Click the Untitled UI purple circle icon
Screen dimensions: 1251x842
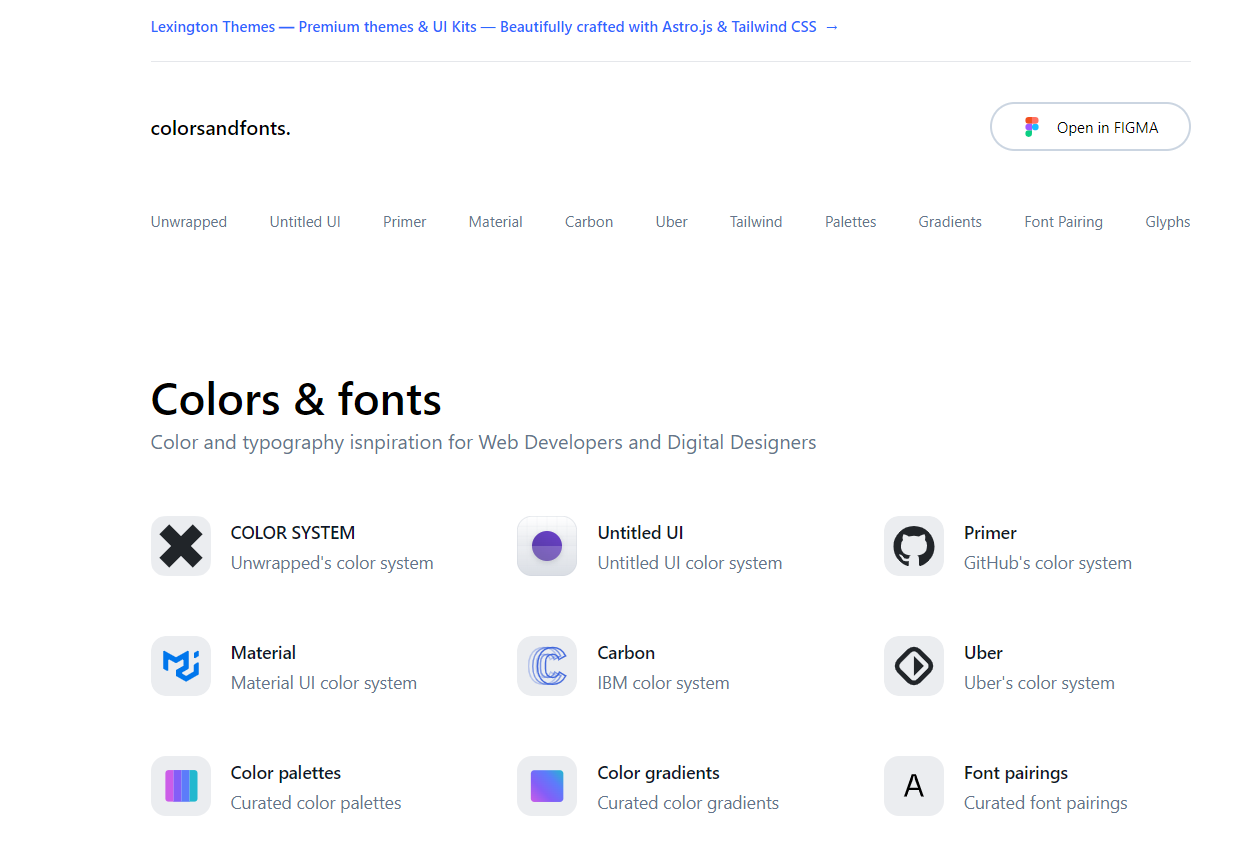[x=547, y=546]
